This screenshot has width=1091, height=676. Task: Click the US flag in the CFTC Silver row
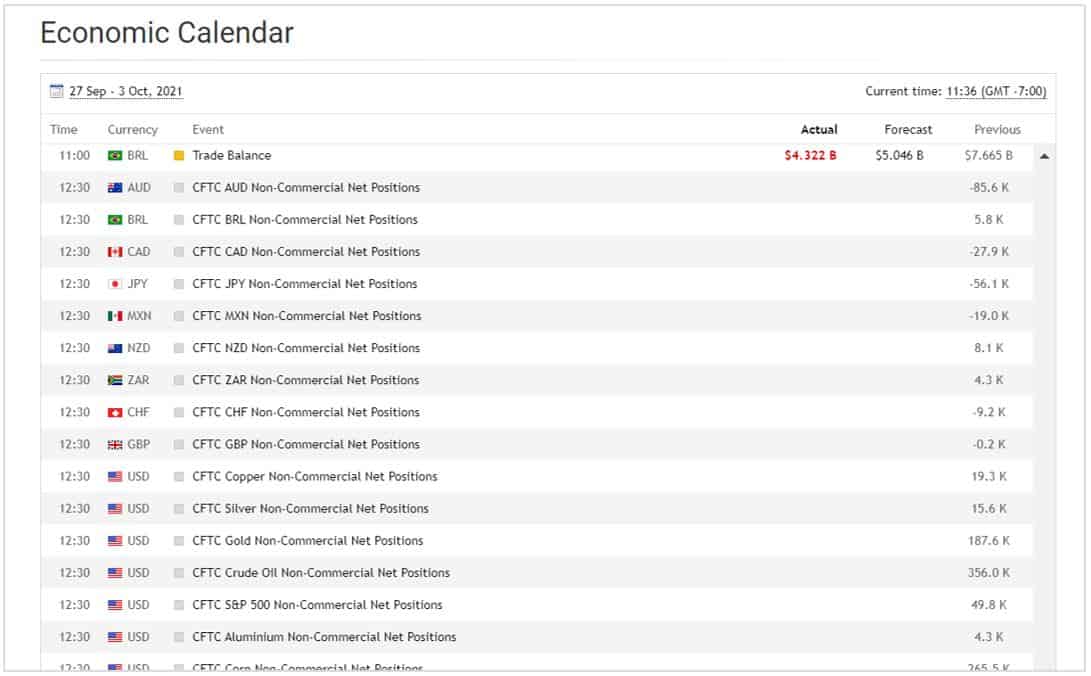(115, 508)
